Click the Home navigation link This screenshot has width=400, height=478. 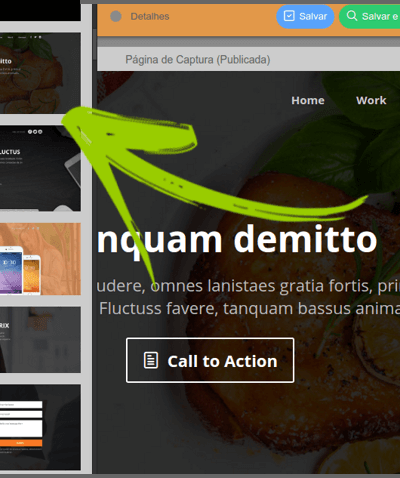click(x=308, y=100)
